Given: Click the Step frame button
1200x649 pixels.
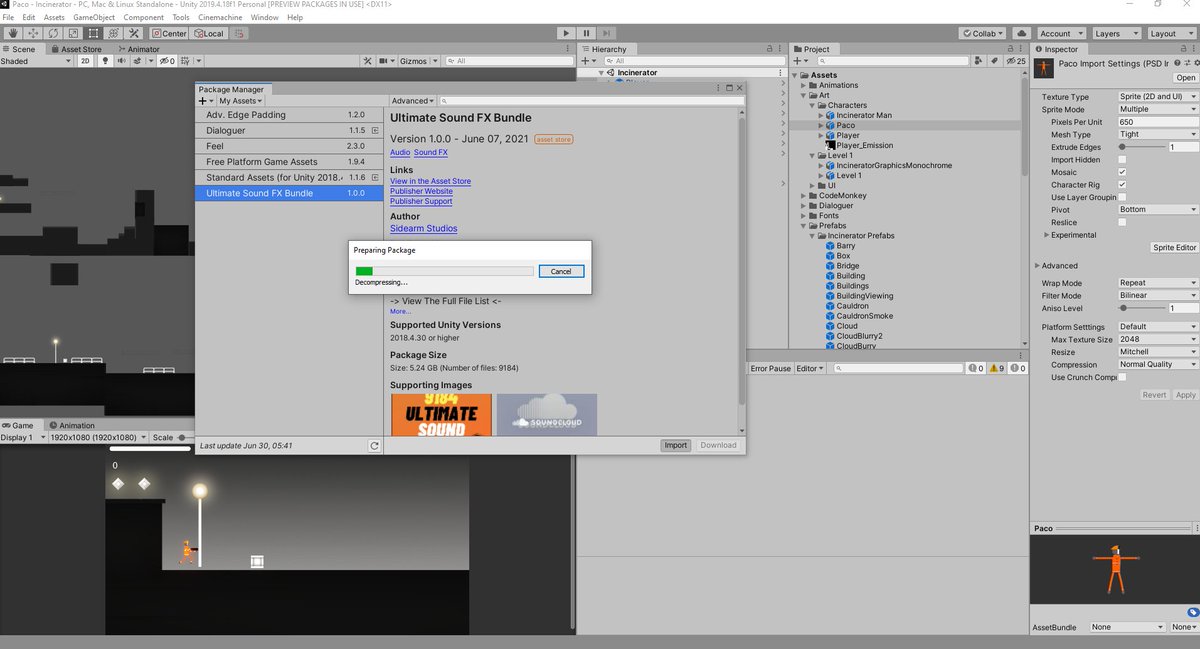Looking at the screenshot, I should [x=608, y=33].
